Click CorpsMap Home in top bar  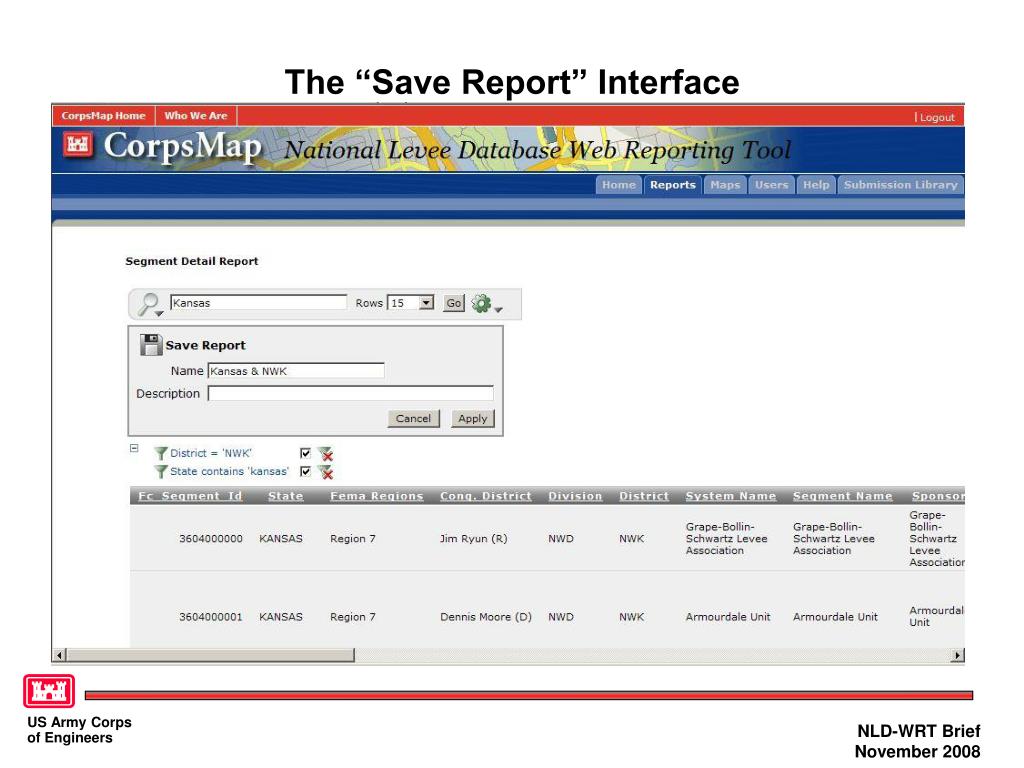103,116
